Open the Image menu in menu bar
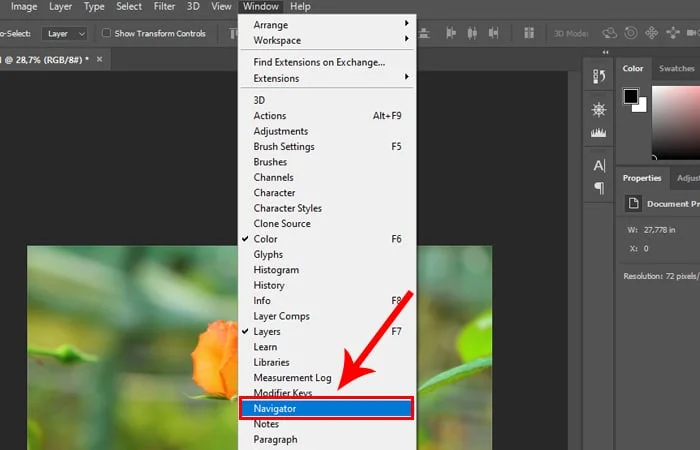 click(x=24, y=7)
